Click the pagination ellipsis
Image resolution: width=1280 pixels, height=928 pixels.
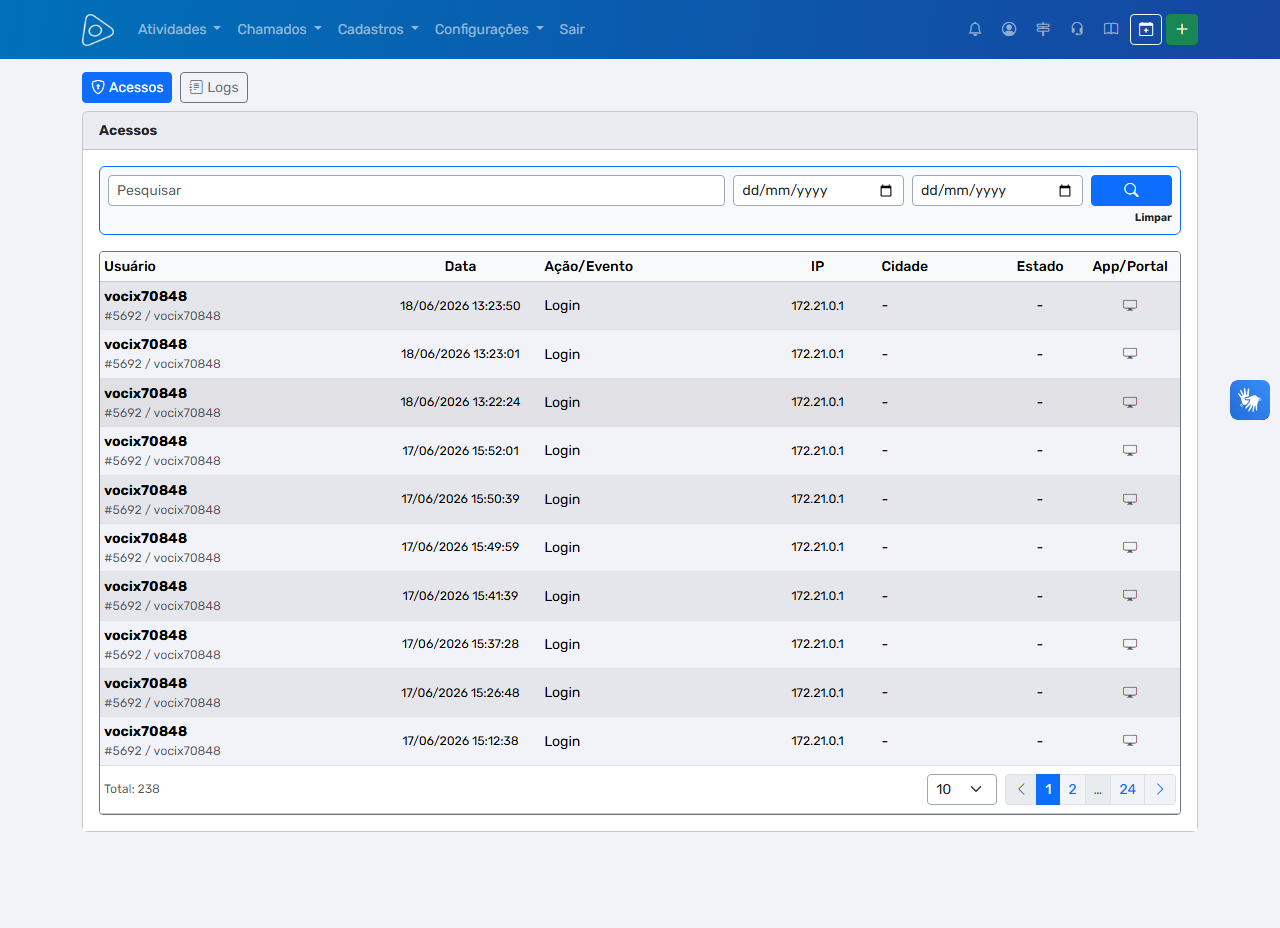(x=1097, y=789)
